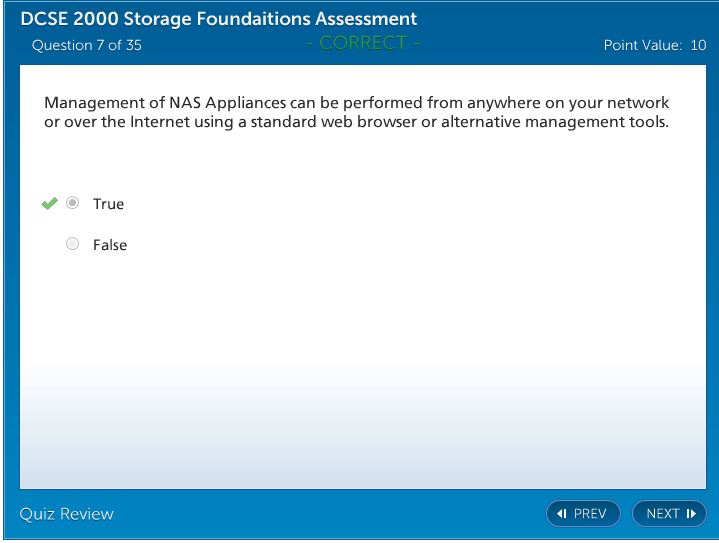Viewport: 719px width, 543px height.
Task: Choose the False radio button
Action: click(72, 244)
